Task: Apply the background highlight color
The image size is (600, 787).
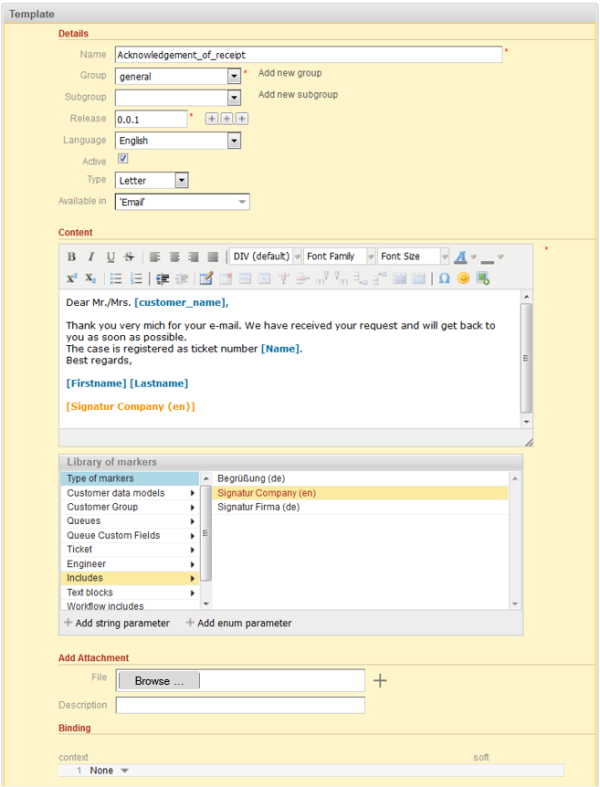Action: [487, 257]
